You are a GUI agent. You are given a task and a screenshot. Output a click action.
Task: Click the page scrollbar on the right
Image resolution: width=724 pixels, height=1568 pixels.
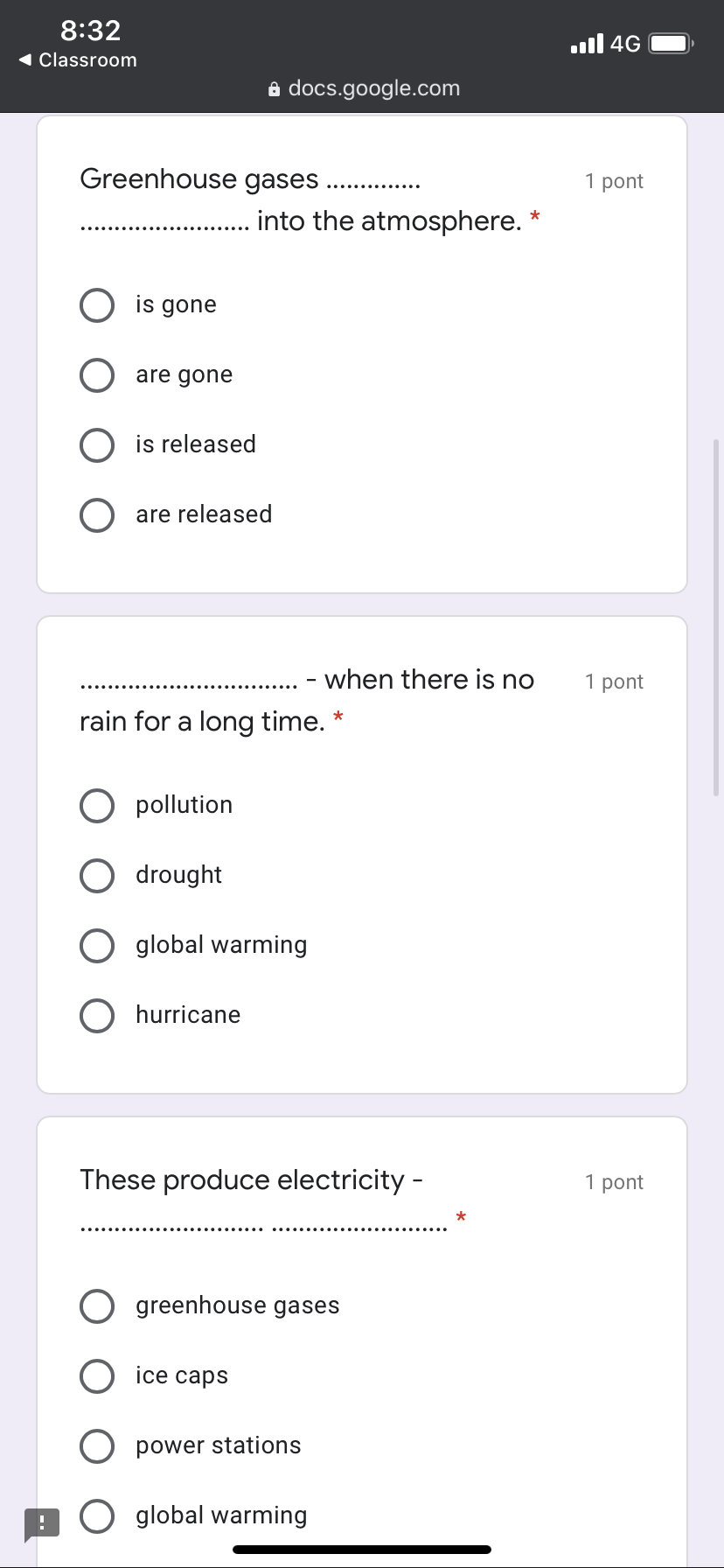point(717,617)
